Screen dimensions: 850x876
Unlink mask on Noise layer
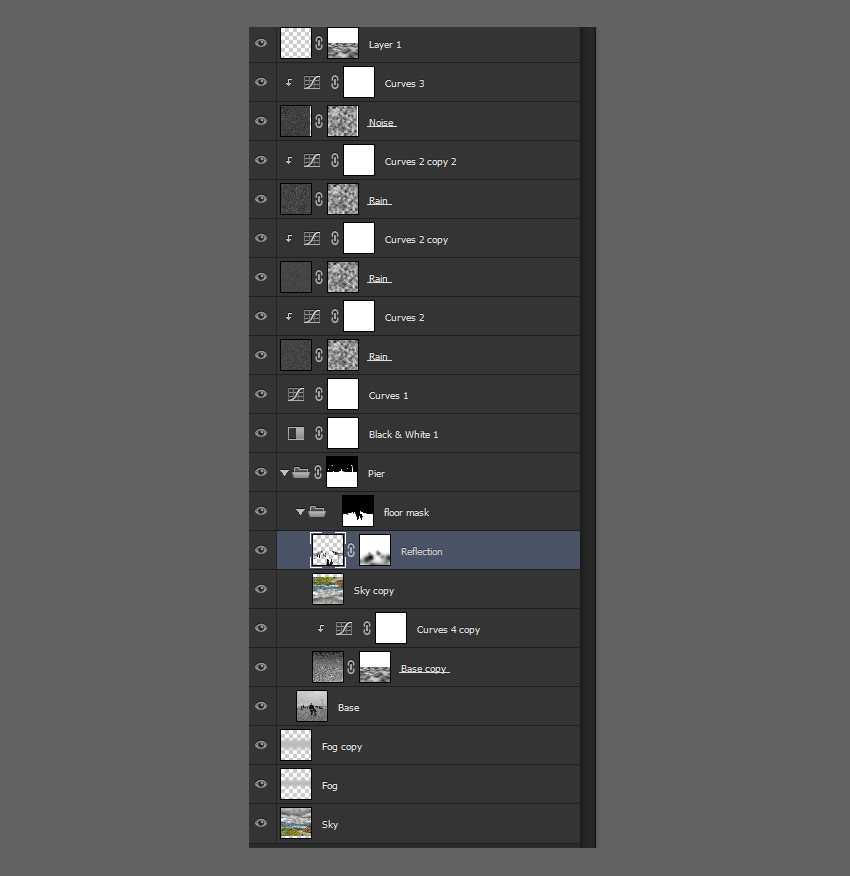[319, 121]
